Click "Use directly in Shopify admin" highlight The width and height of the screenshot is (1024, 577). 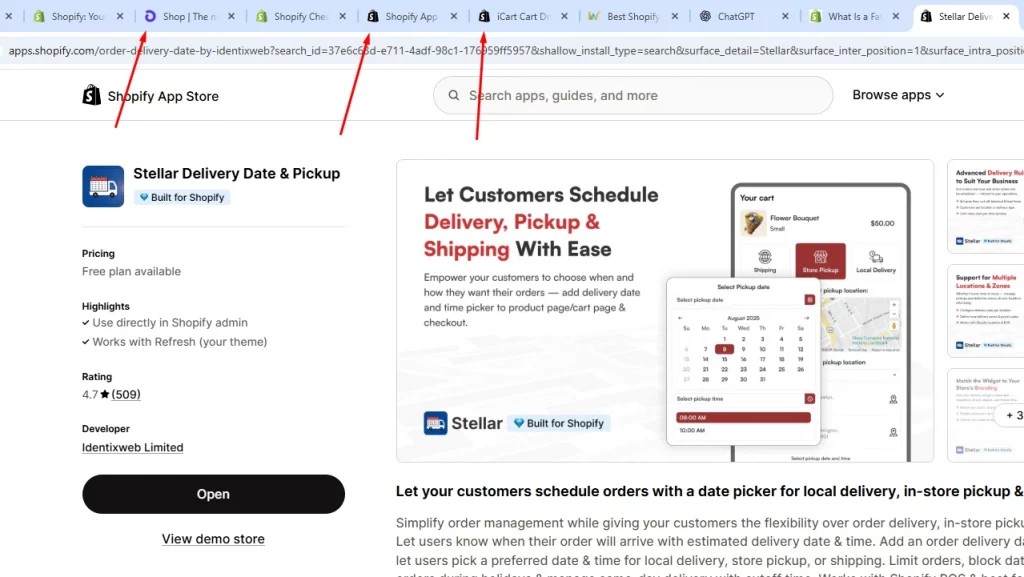point(170,322)
